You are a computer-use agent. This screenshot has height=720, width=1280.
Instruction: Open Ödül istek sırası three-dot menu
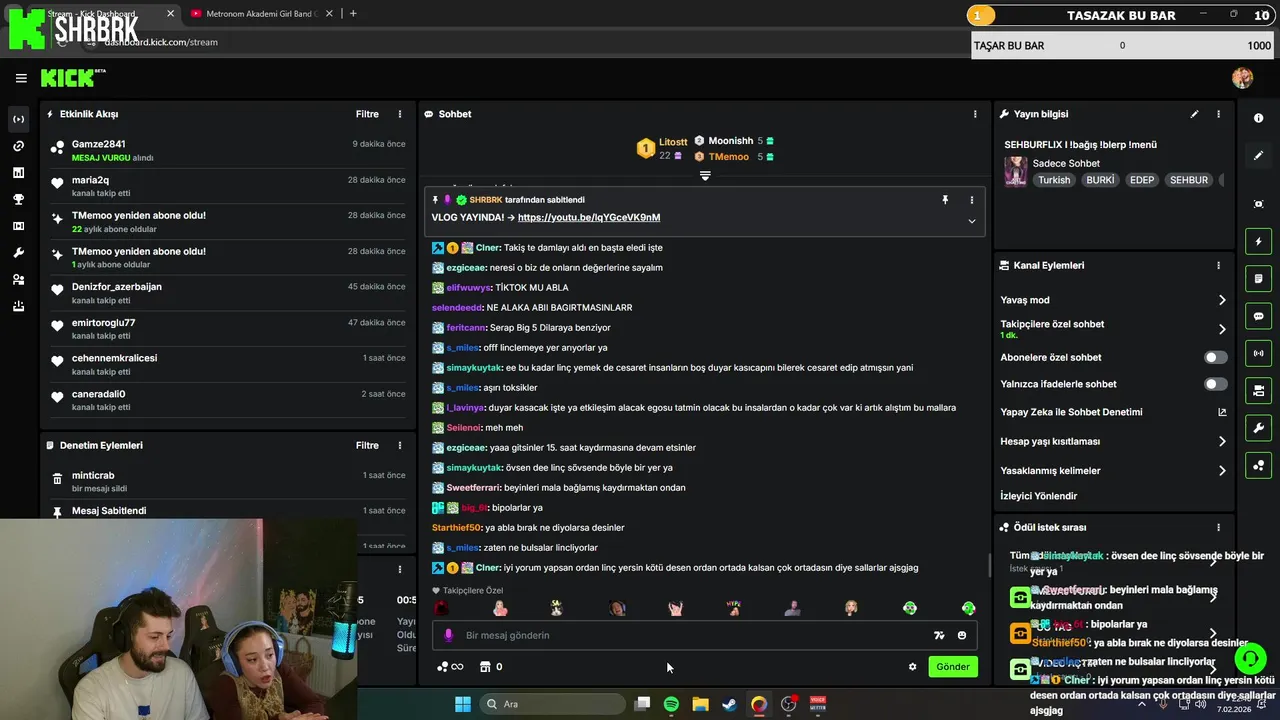(1218, 527)
